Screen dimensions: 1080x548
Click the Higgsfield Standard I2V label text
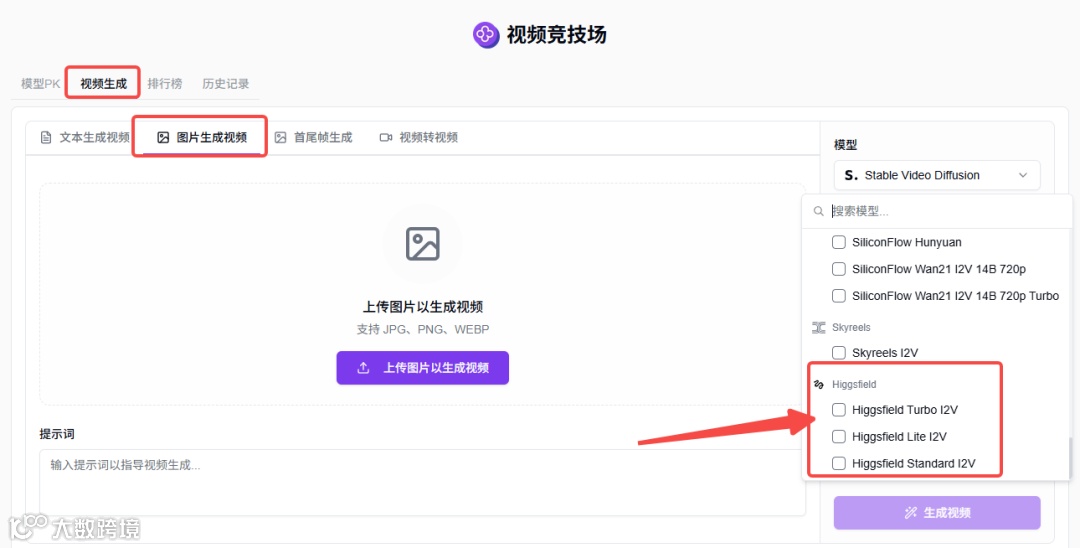click(x=914, y=464)
